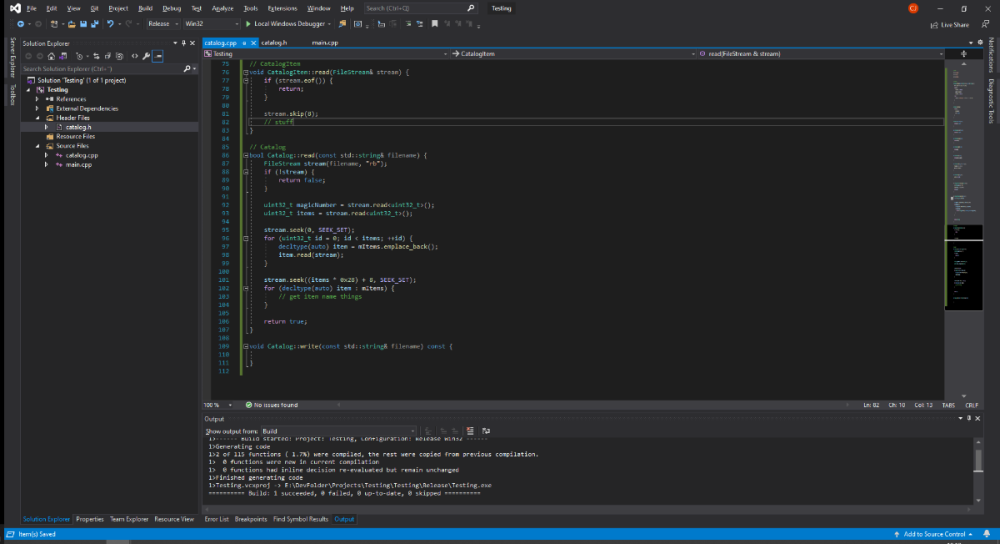Switch to the main.cpp editor tab
The image size is (1000, 544).
click(x=325, y=44)
